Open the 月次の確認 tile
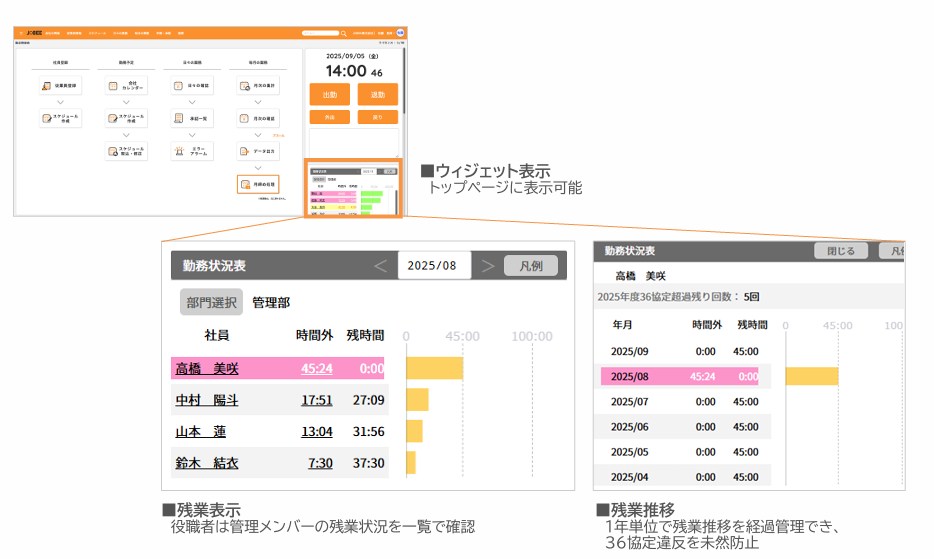This screenshot has width=934, height=559. point(258,118)
